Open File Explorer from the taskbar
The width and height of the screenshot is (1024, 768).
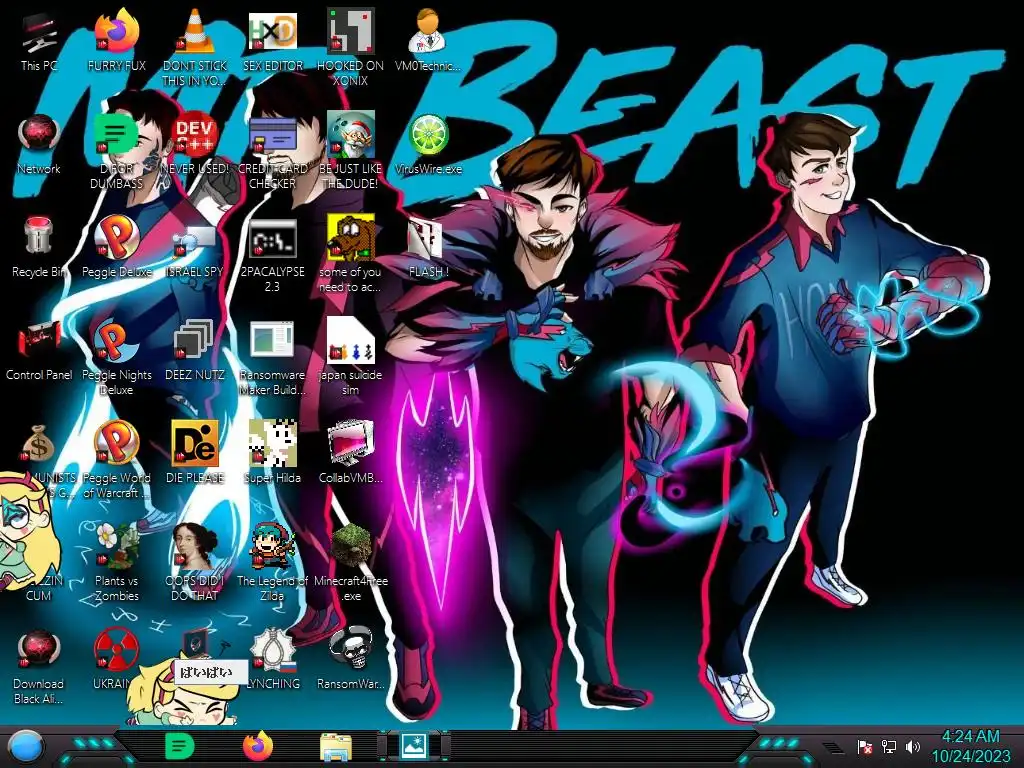pyautogui.click(x=336, y=747)
